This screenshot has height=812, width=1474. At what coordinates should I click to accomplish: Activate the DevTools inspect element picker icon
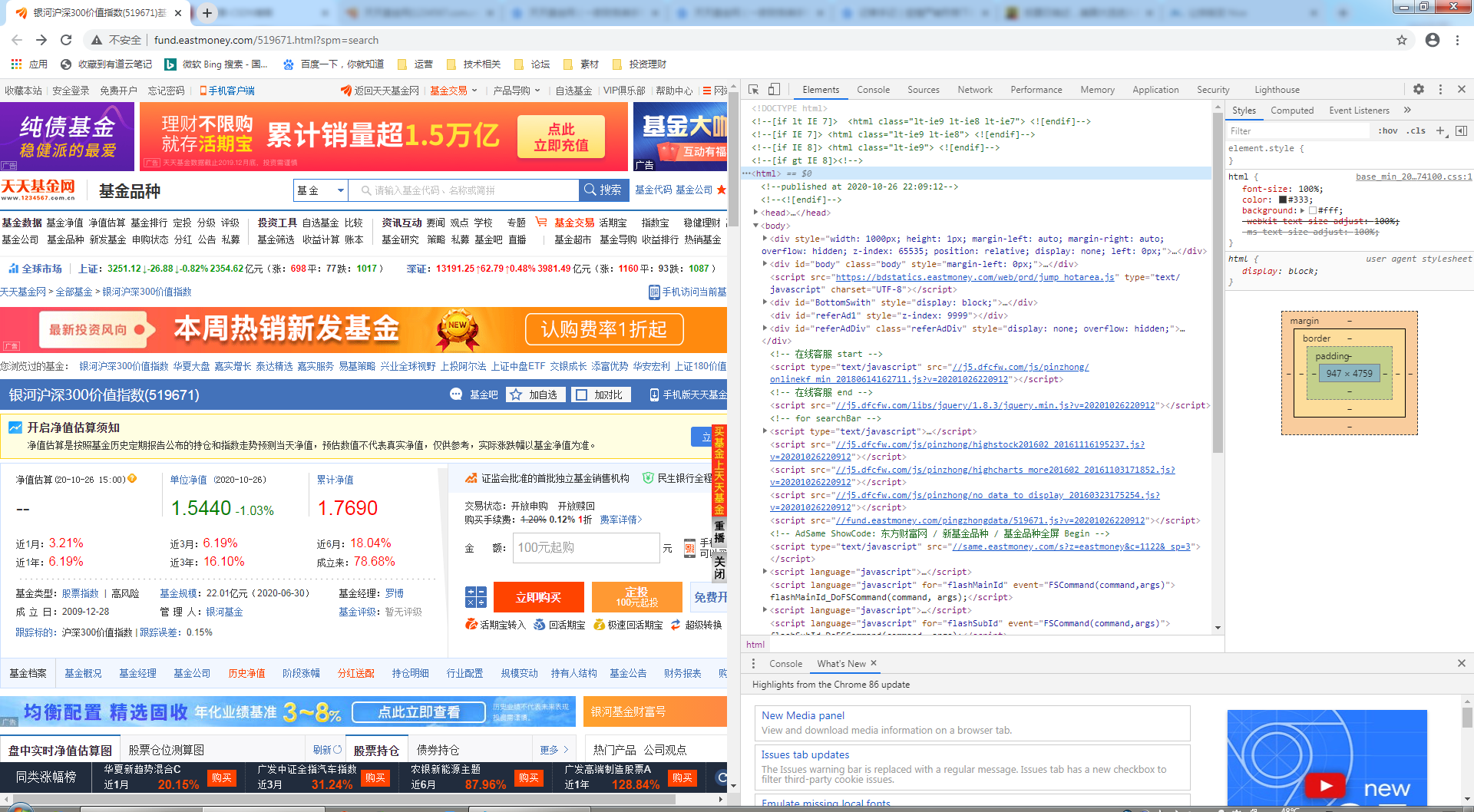754,89
